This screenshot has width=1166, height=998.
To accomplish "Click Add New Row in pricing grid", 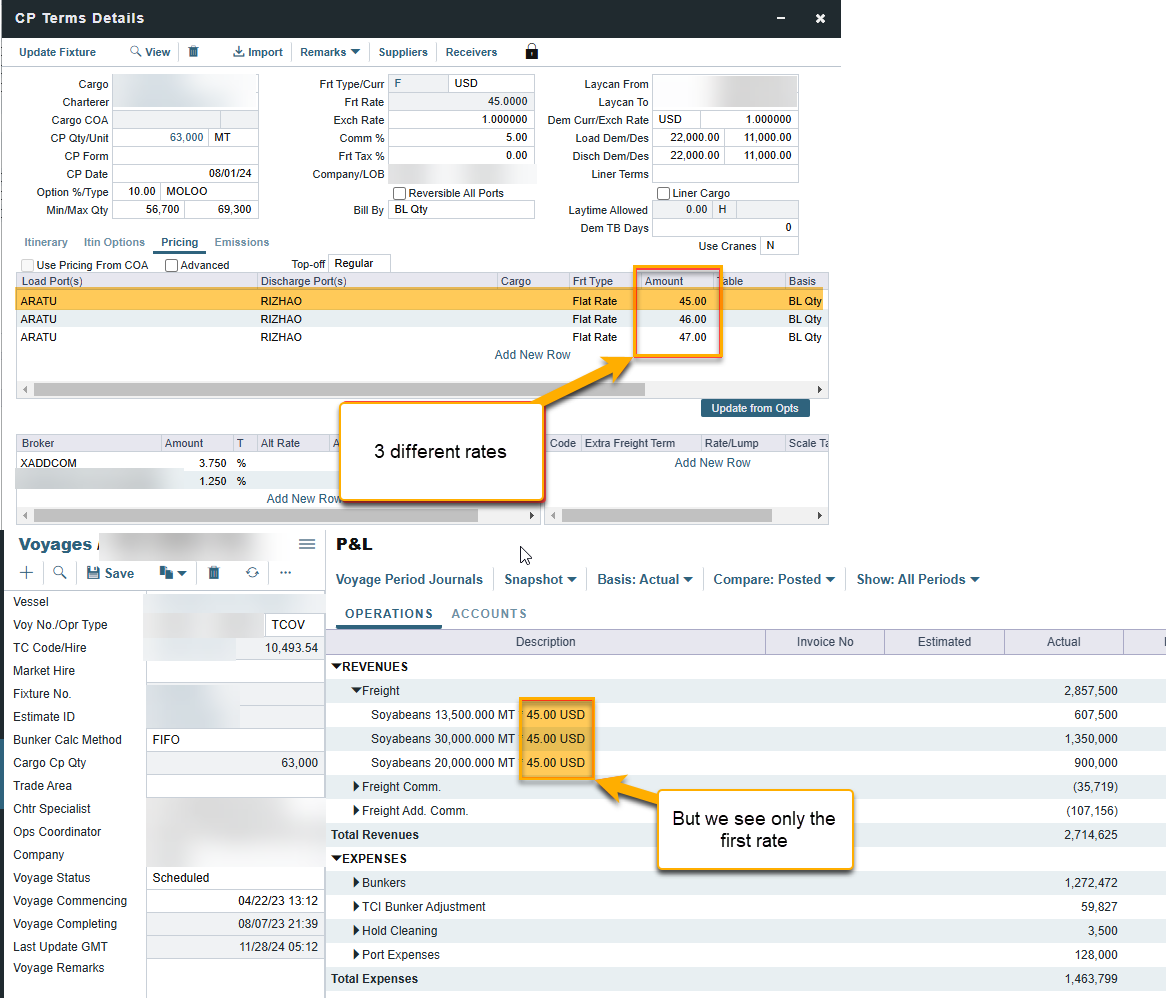I will [532, 355].
